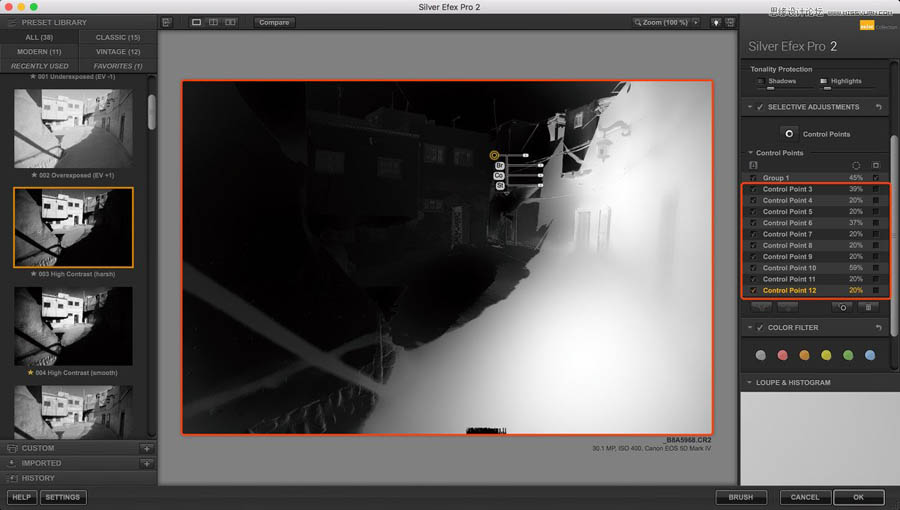This screenshot has width=900, height=510.
Task: Open HELP
Action: (x=22, y=497)
